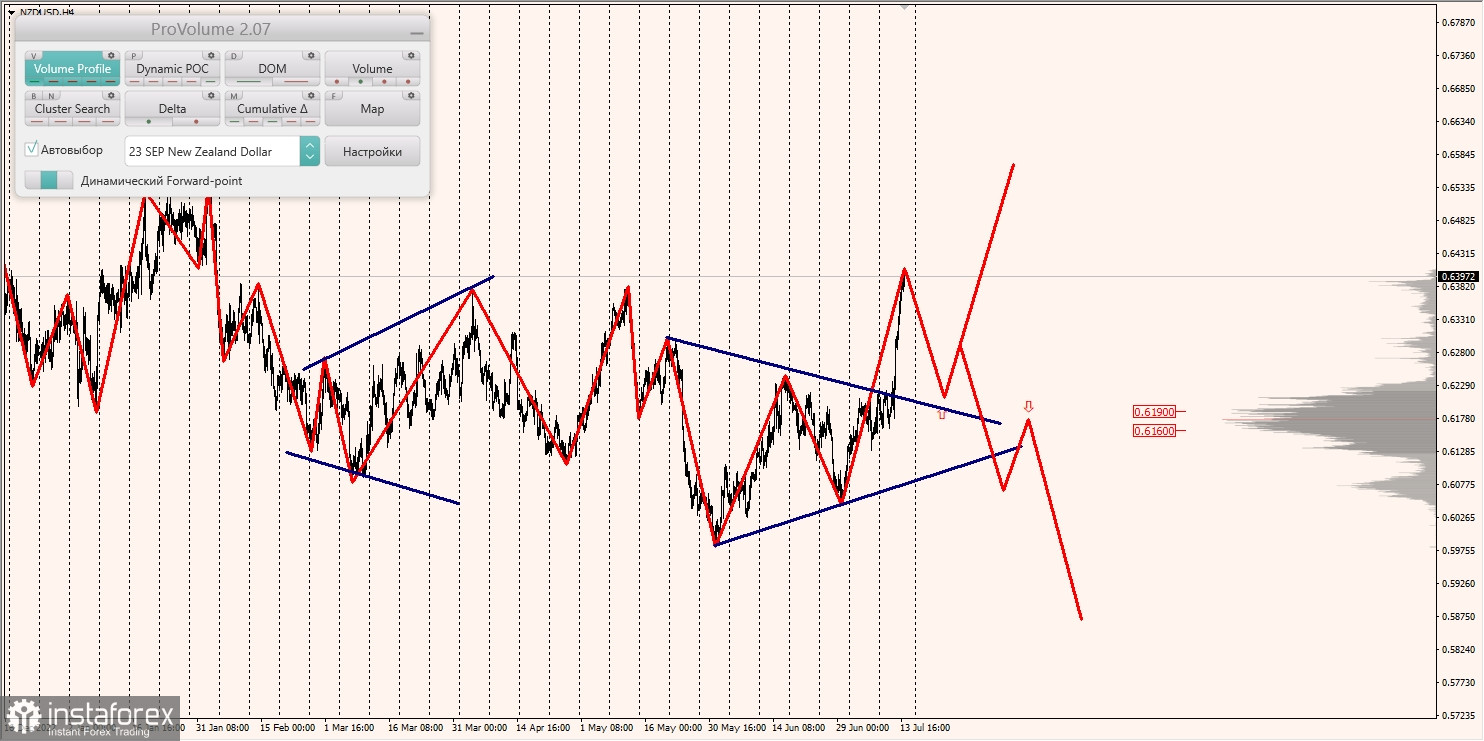Screen dimensions: 1484x741
Task: Click the contract selector down chevron
Action: (x=310, y=158)
